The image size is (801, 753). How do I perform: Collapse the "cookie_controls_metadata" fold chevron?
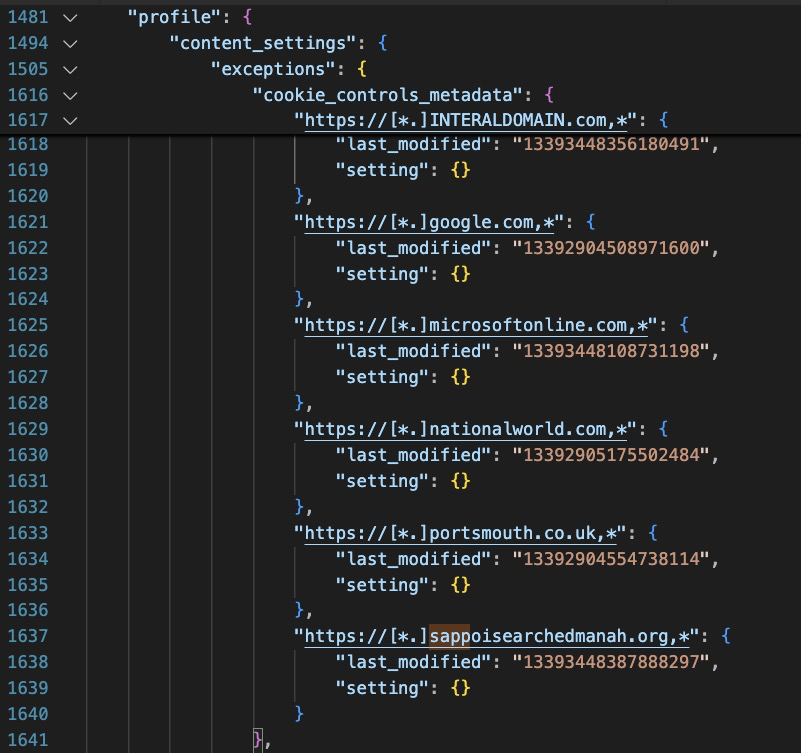70,96
